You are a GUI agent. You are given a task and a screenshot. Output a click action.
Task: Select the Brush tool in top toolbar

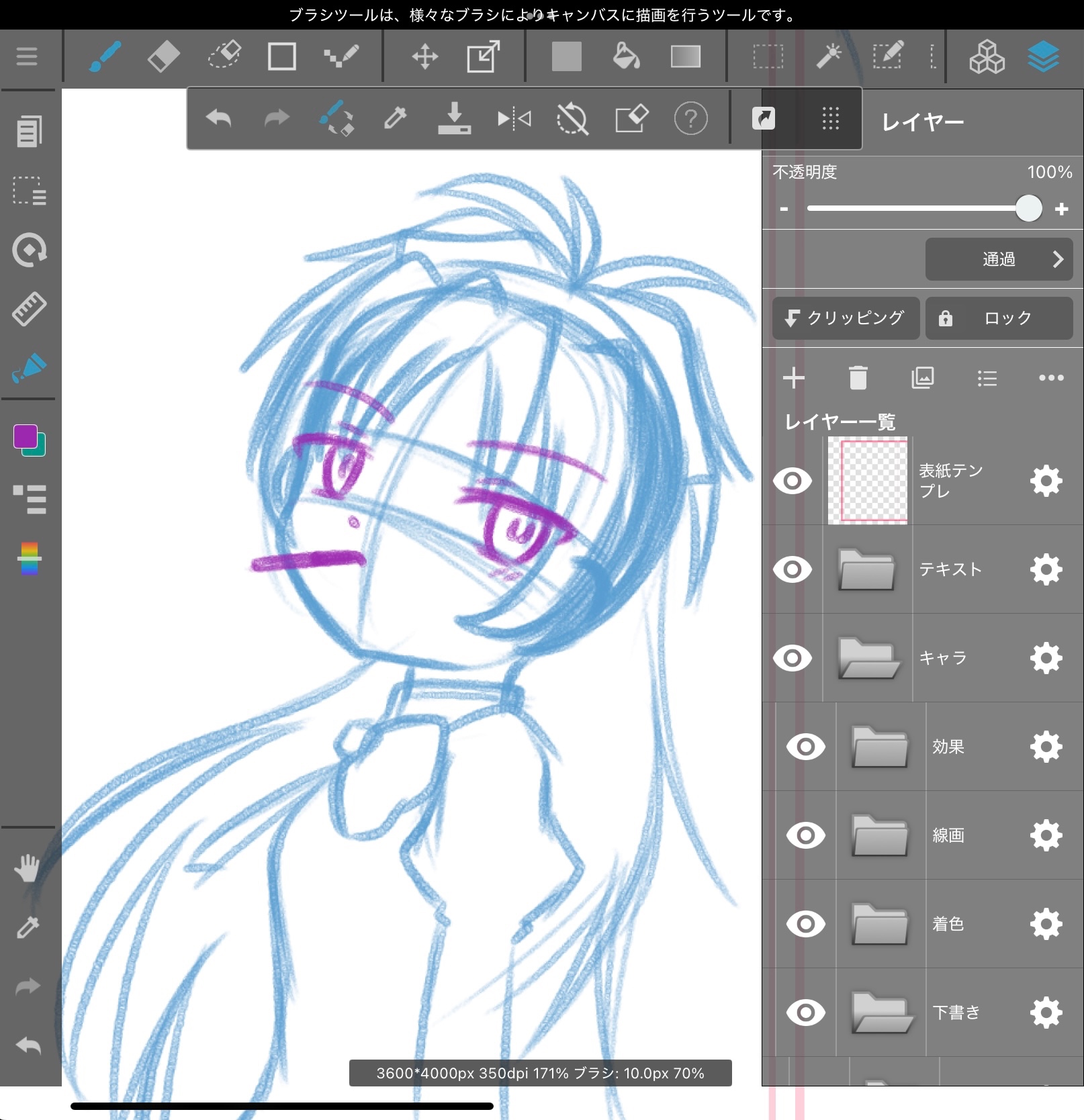pos(105,56)
